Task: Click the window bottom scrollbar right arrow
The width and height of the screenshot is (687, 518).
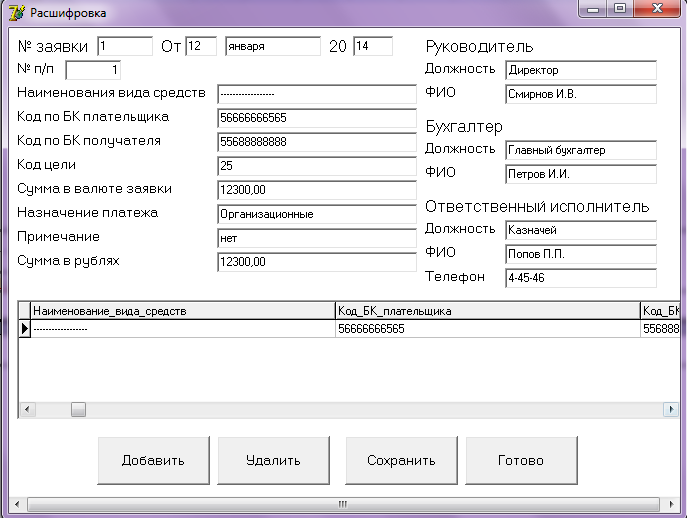Action: point(671,504)
